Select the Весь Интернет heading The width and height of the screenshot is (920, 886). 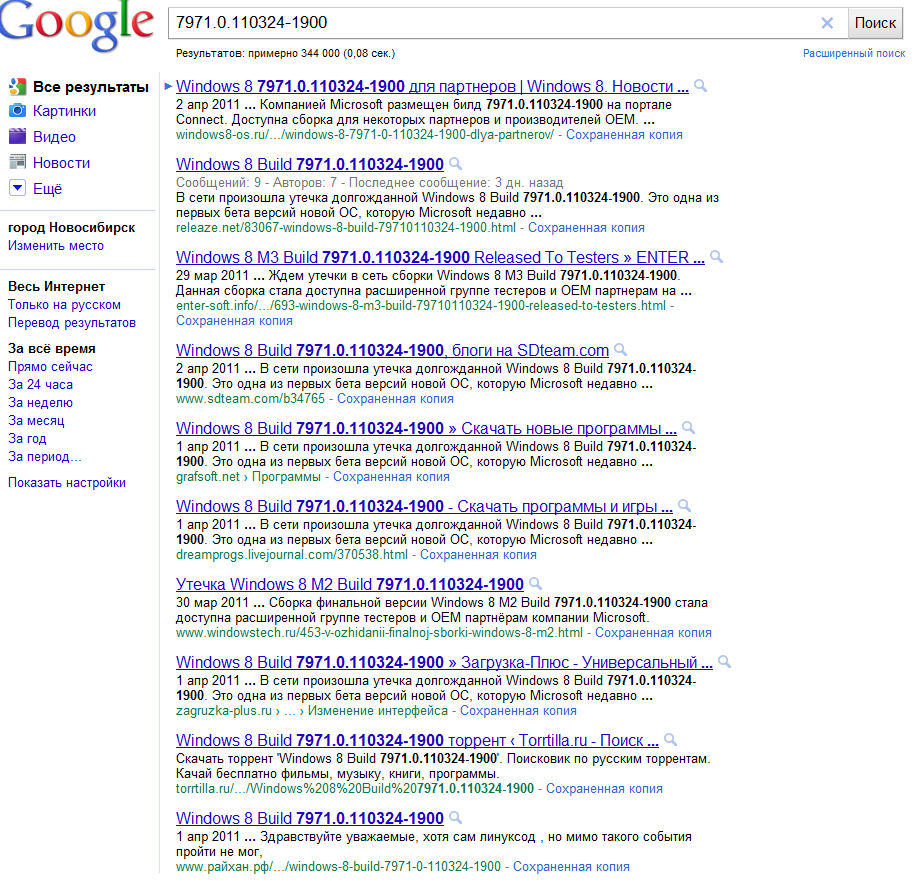[x=56, y=287]
